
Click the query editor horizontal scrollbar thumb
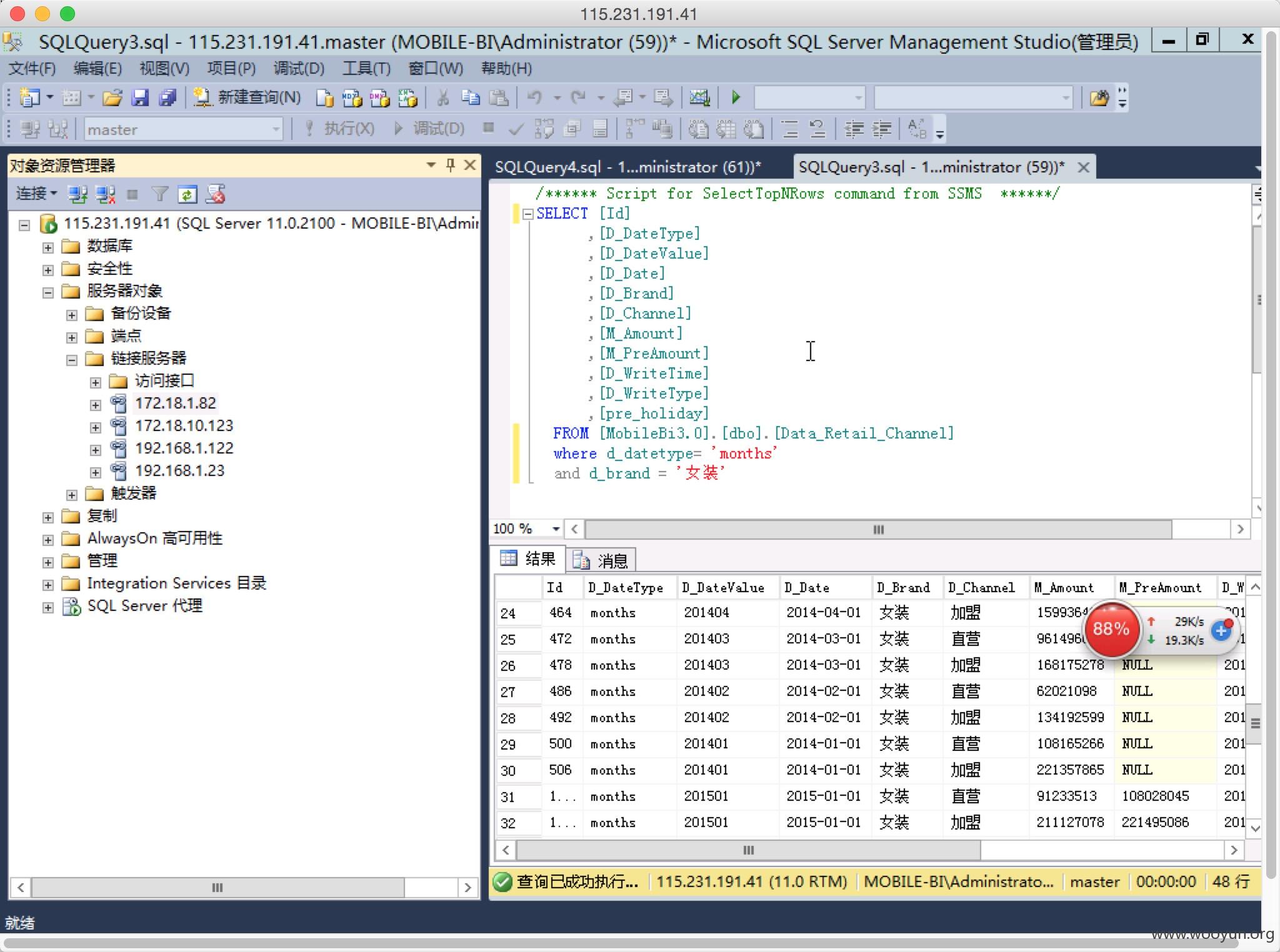(x=878, y=530)
